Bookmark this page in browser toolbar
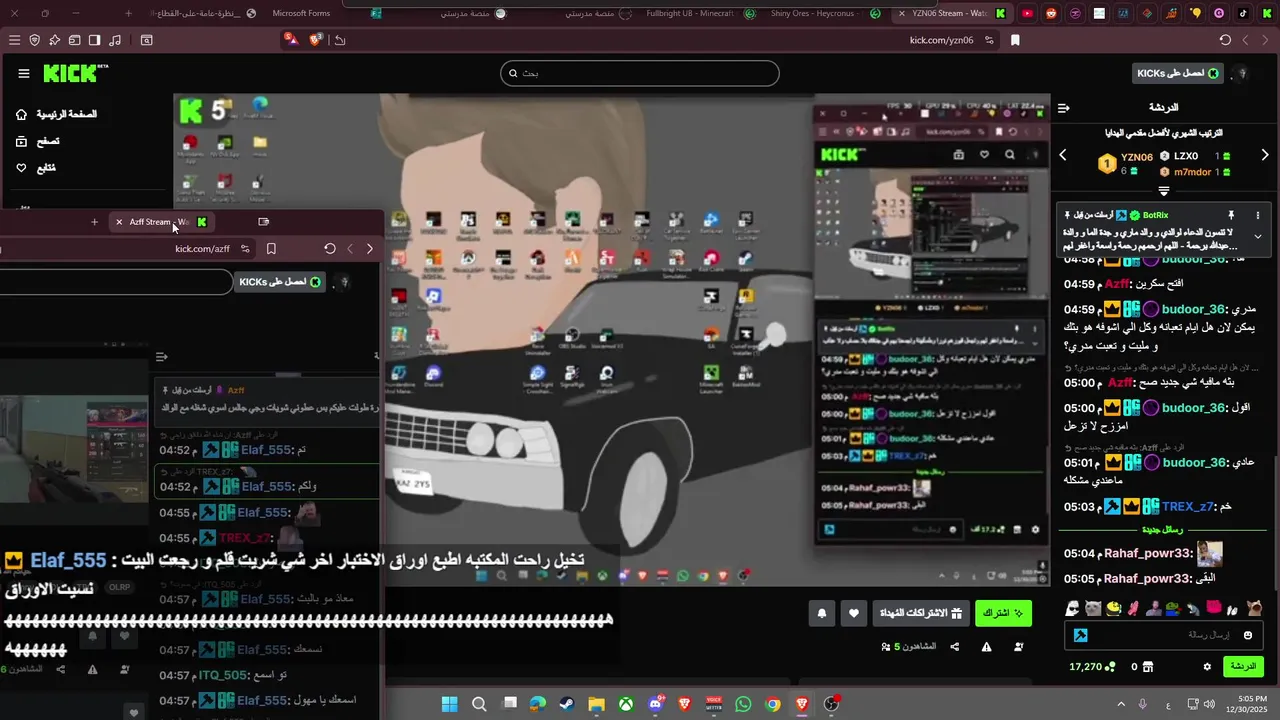The height and width of the screenshot is (720, 1280). 1015,40
